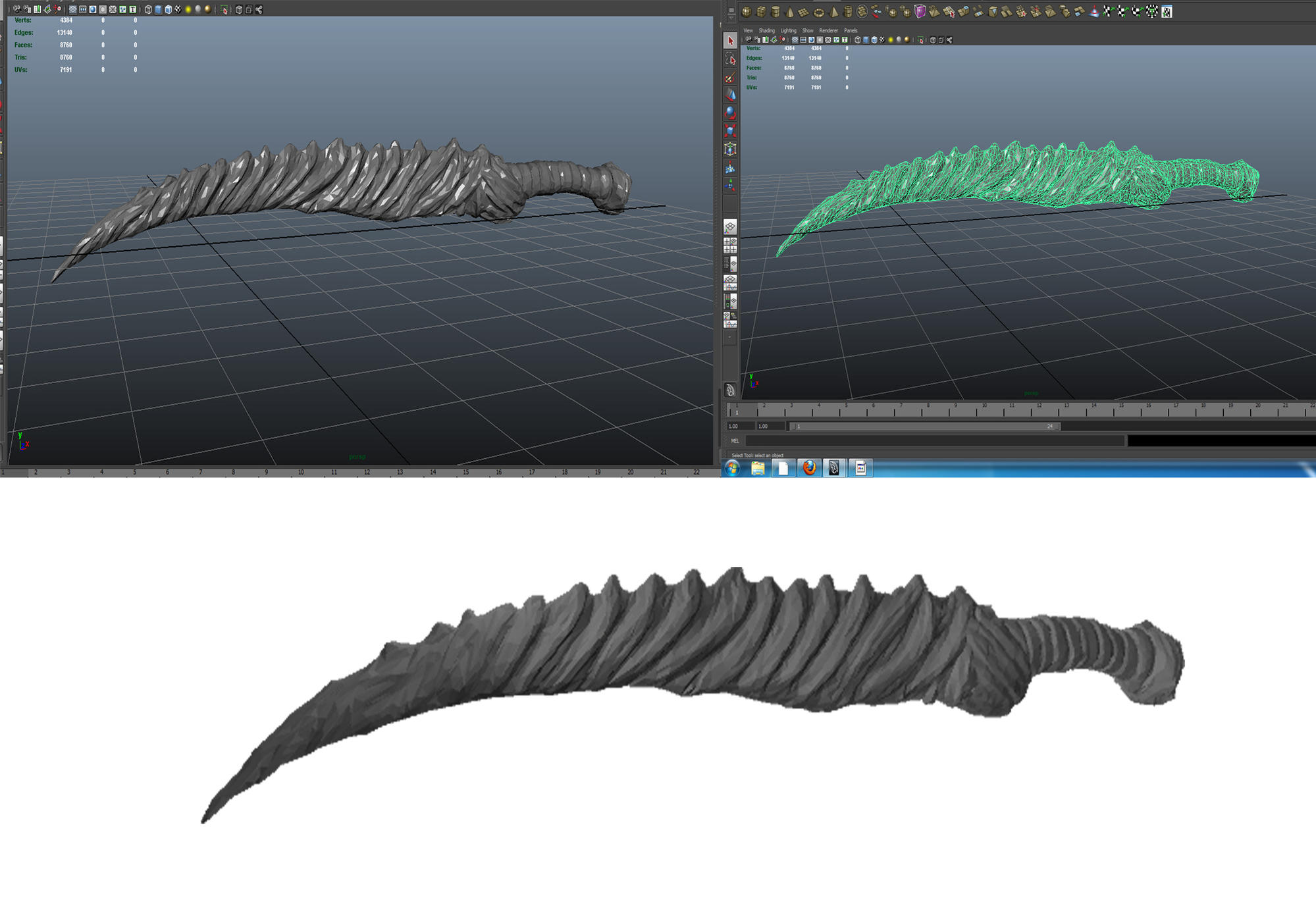Enable wireframe shading in left viewport toolbar

pyautogui.click(x=148, y=9)
